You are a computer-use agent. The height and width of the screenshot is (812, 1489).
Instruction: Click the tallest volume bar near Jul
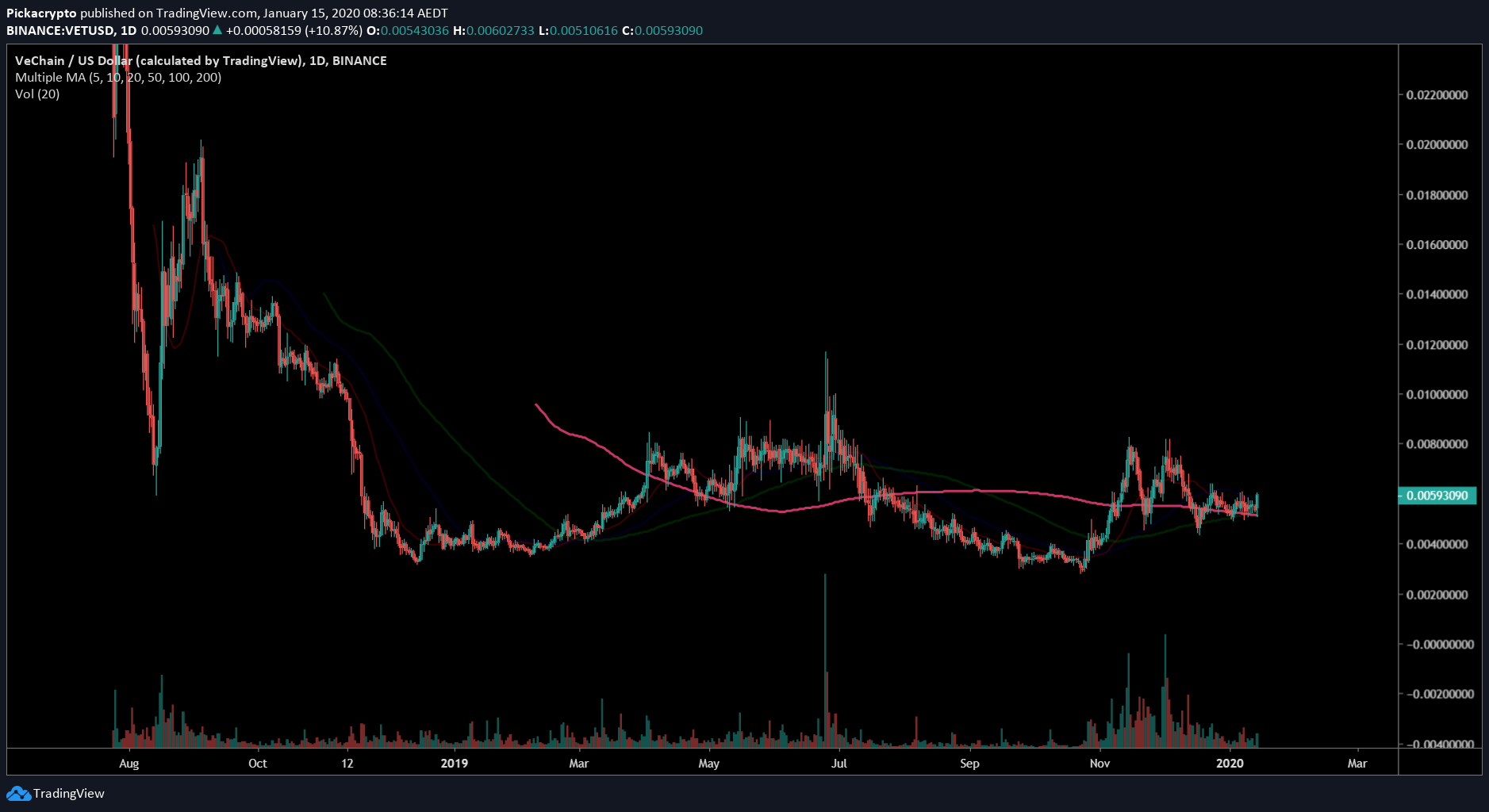pos(825,661)
